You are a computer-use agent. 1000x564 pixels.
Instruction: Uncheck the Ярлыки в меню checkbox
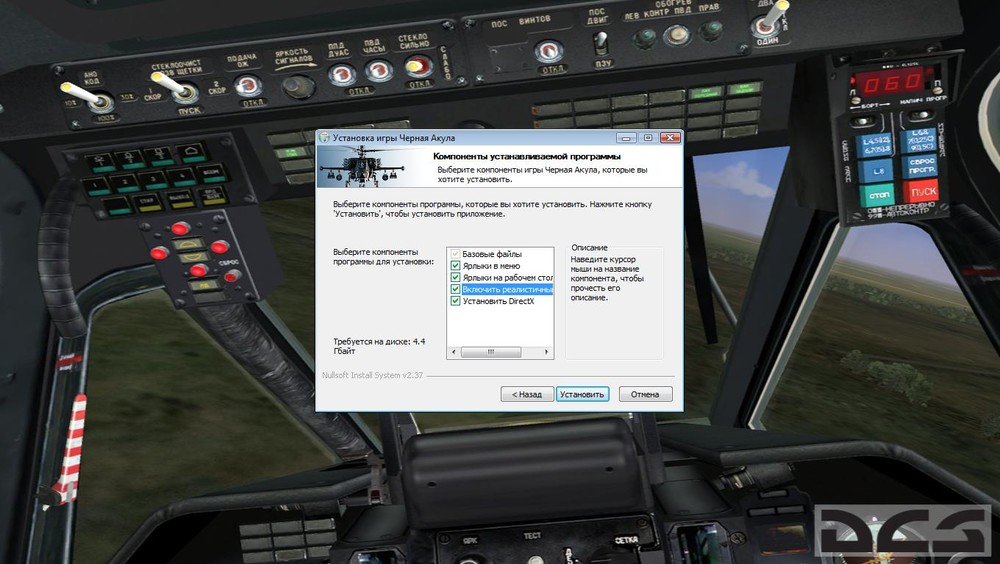point(455,265)
